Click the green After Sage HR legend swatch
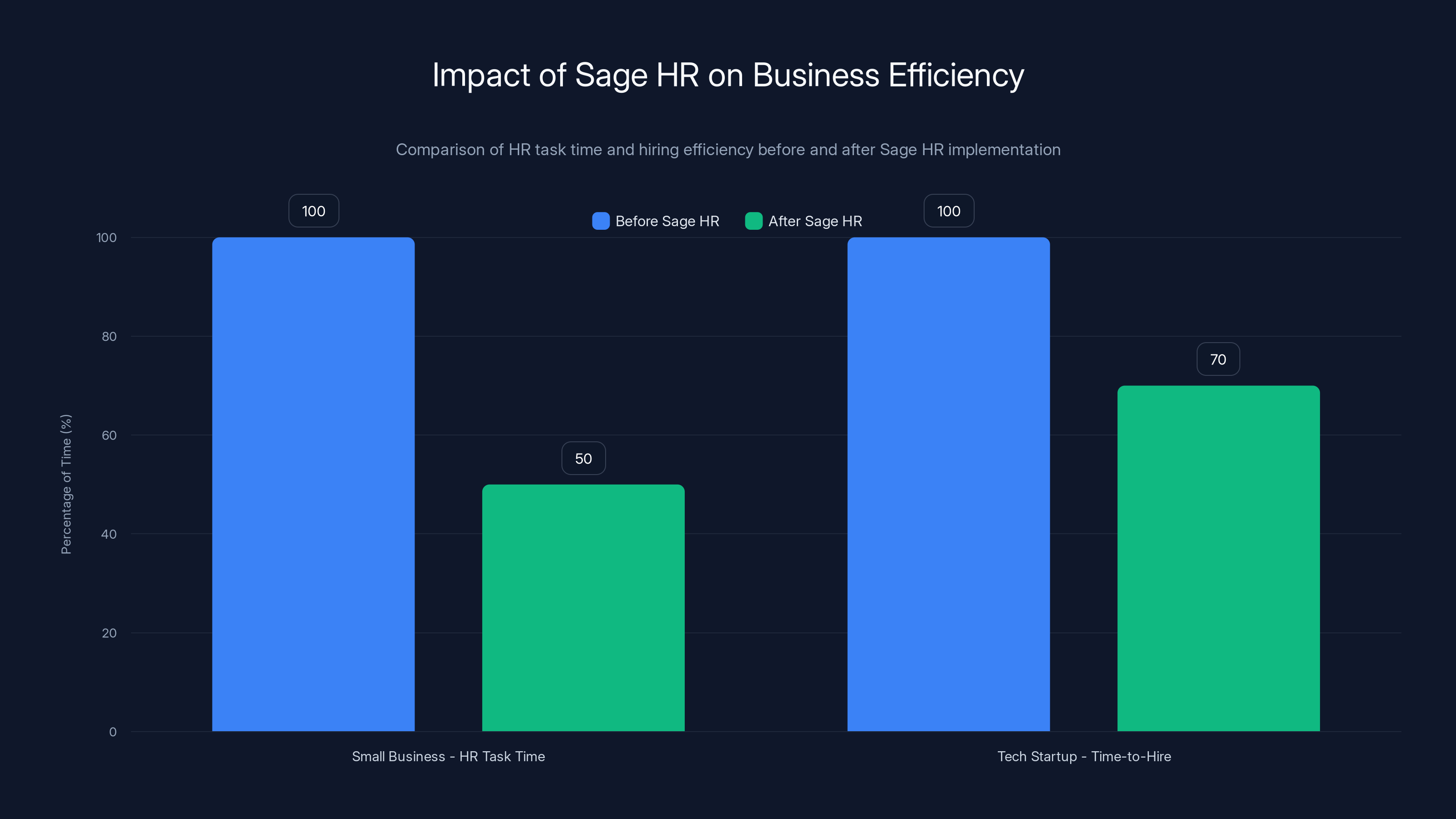This screenshot has height=819, width=1456. click(754, 221)
